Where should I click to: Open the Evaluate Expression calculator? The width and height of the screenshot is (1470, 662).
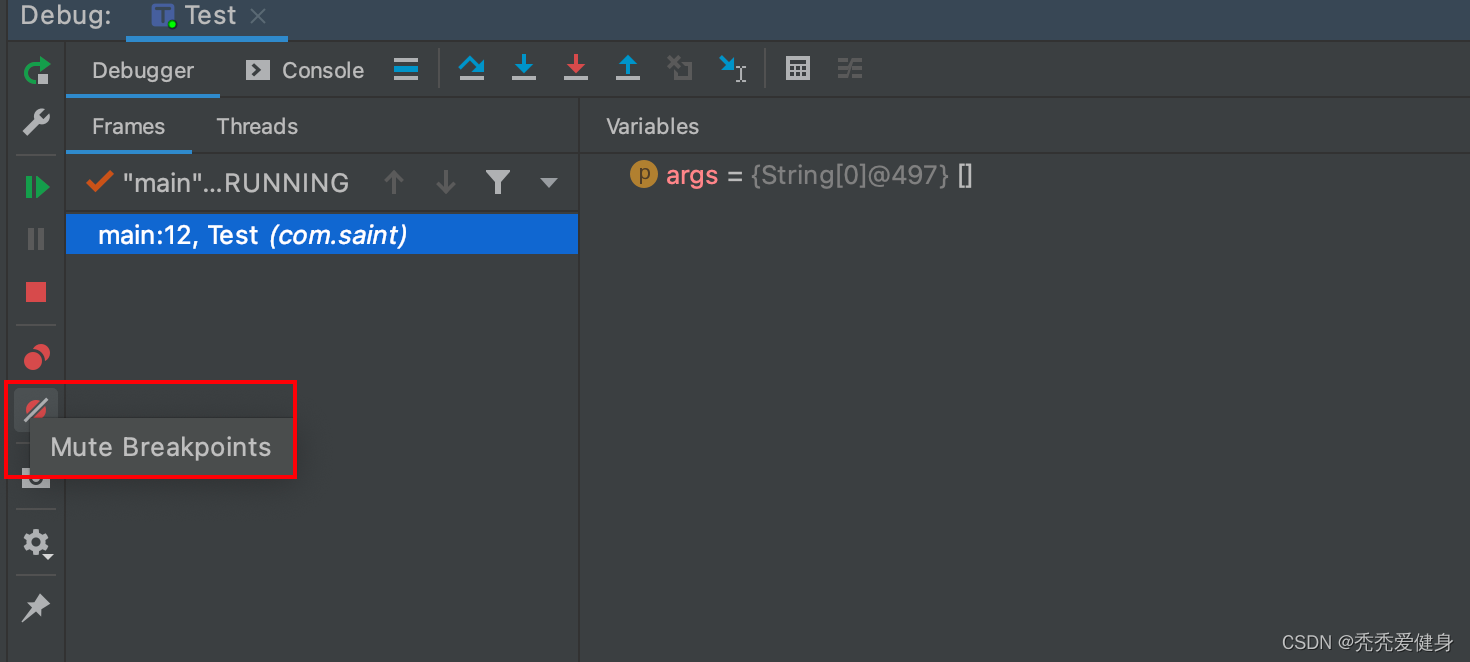click(797, 68)
